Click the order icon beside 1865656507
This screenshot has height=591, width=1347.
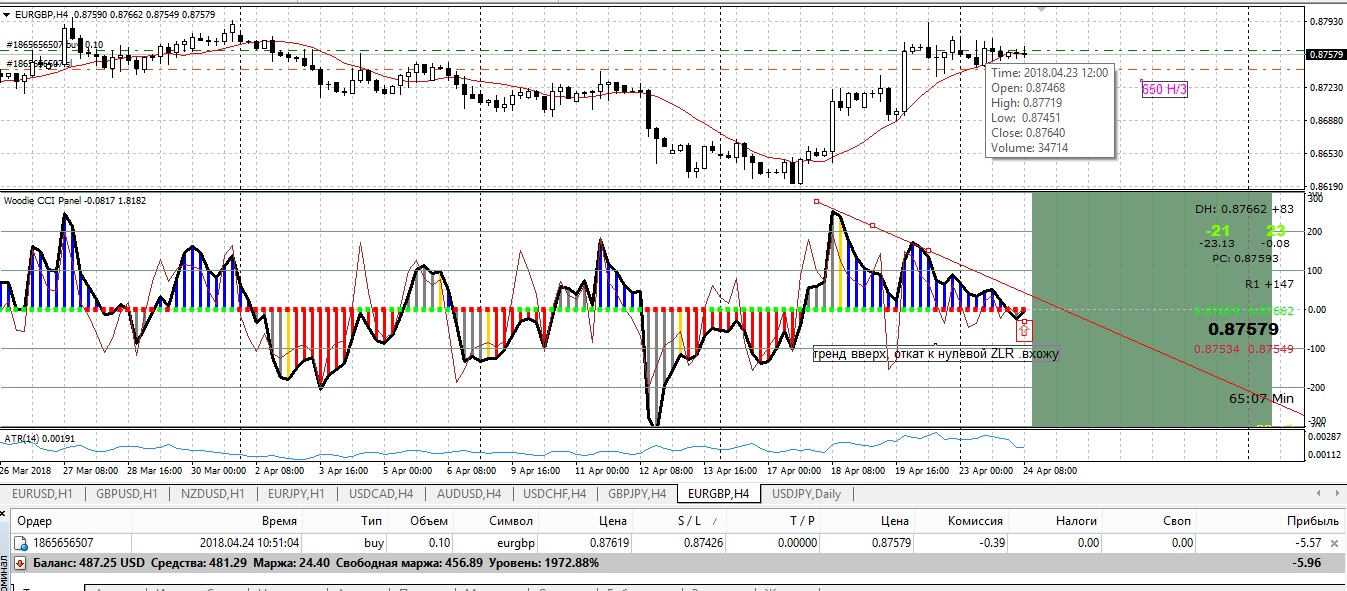click(x=21, y=543)
